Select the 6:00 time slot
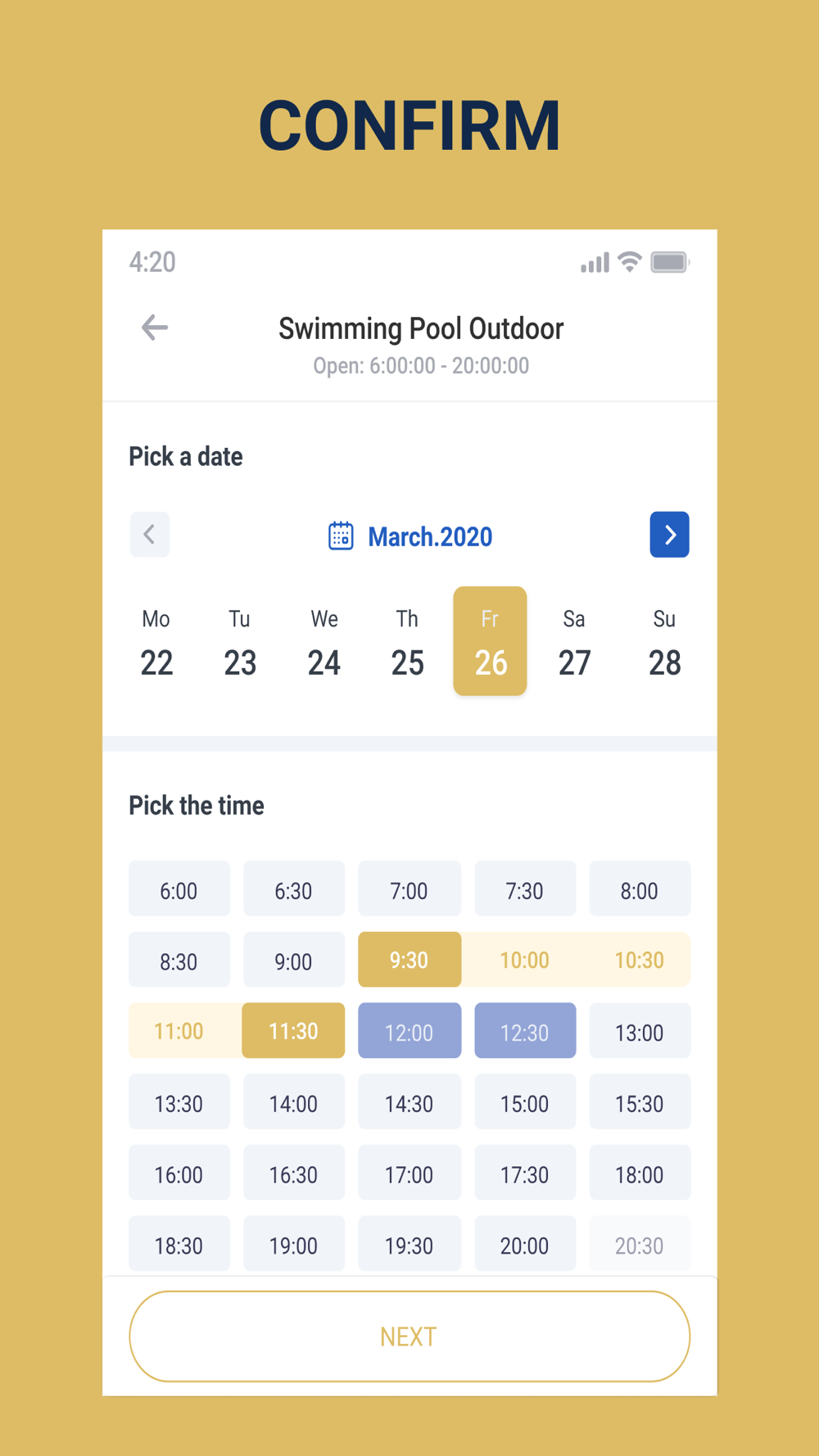Image resolution: width=819 pixels, height=1456 pixels. pos(179,889)
